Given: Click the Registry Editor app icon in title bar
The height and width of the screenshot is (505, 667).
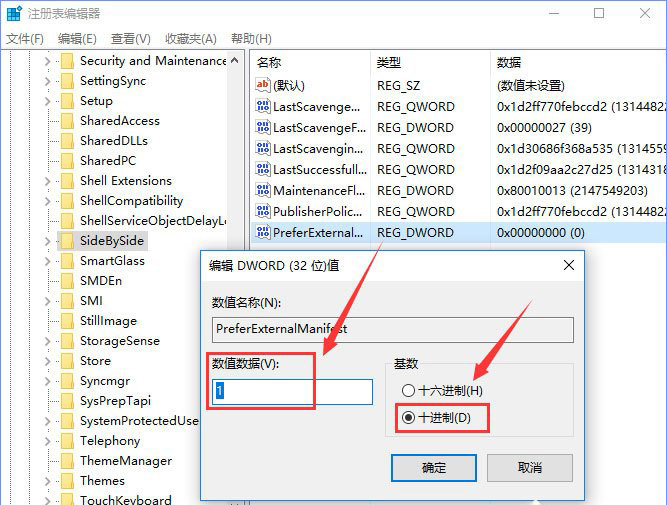Looking at the screenshot, I should click(13, 13).
